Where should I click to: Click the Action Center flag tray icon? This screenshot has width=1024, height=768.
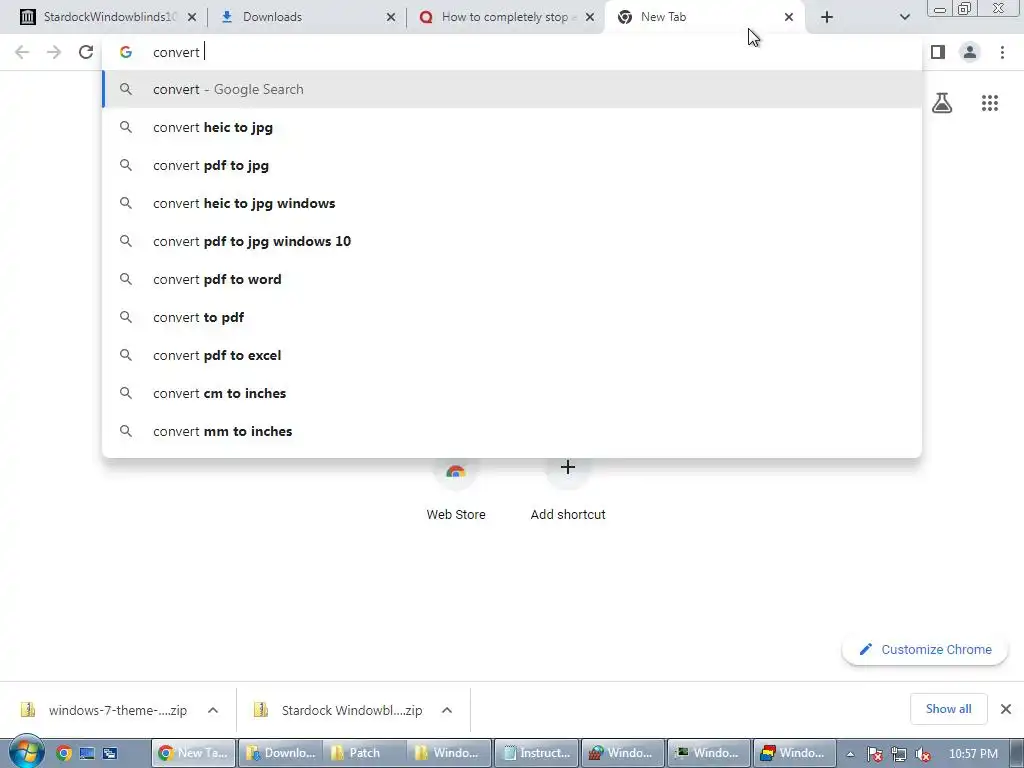[874, 754]
